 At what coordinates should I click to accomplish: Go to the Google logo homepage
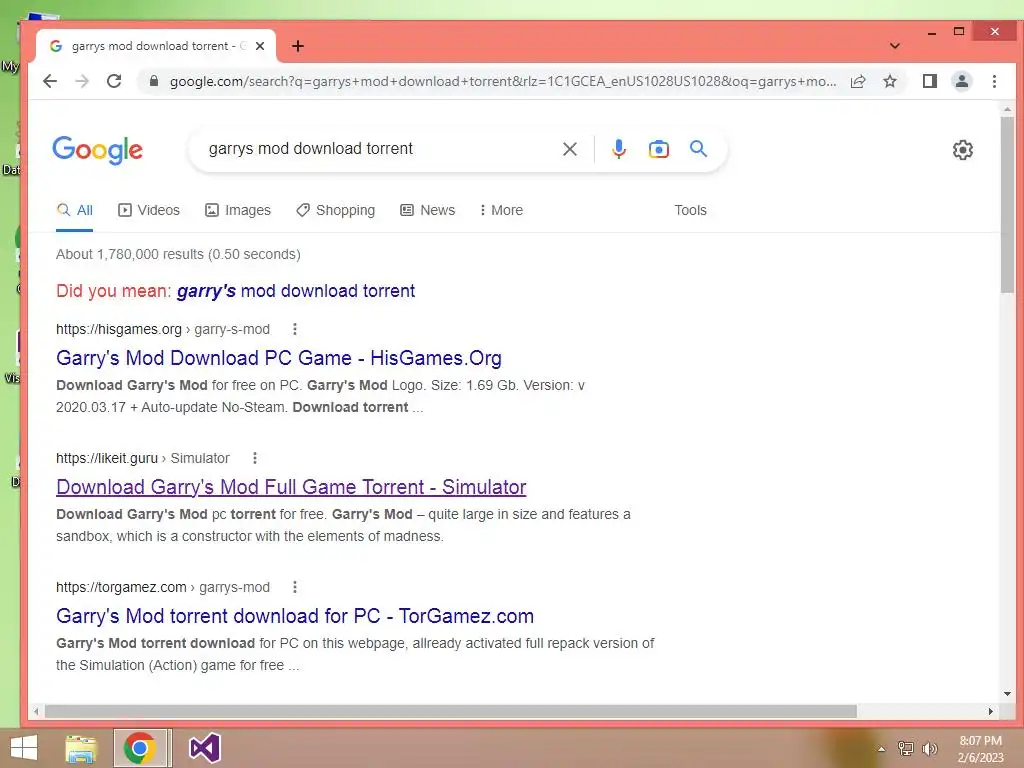[x=97, y=150]
